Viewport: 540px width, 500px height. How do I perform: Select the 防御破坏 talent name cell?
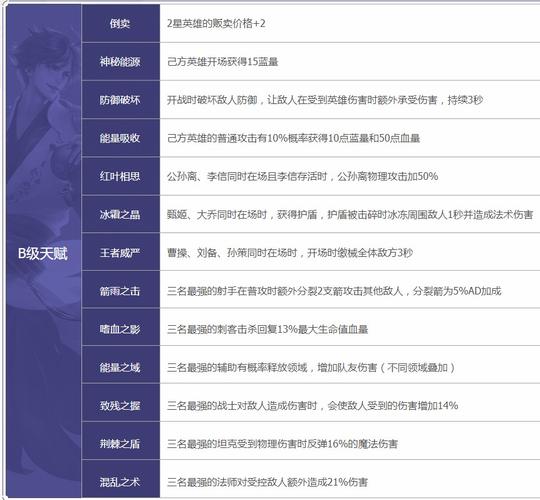click(x=121, y=100)
